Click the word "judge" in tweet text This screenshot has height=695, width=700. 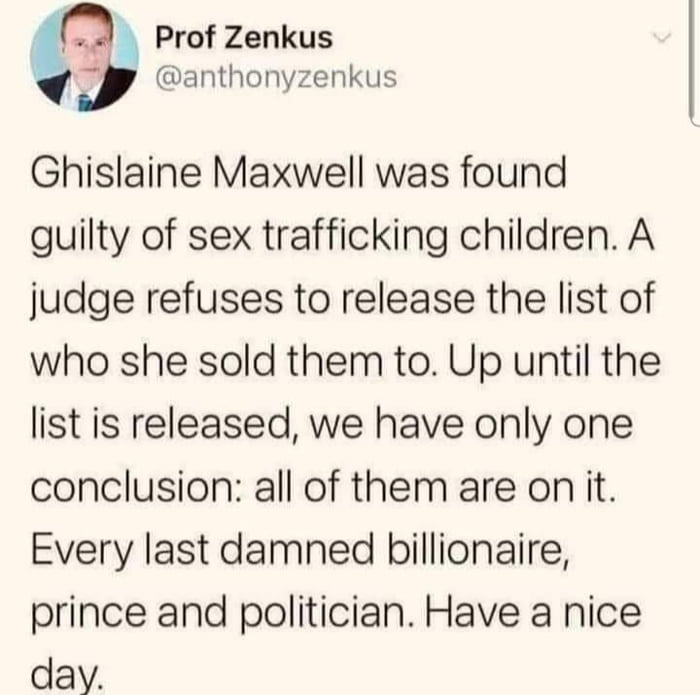pos(78,297)
